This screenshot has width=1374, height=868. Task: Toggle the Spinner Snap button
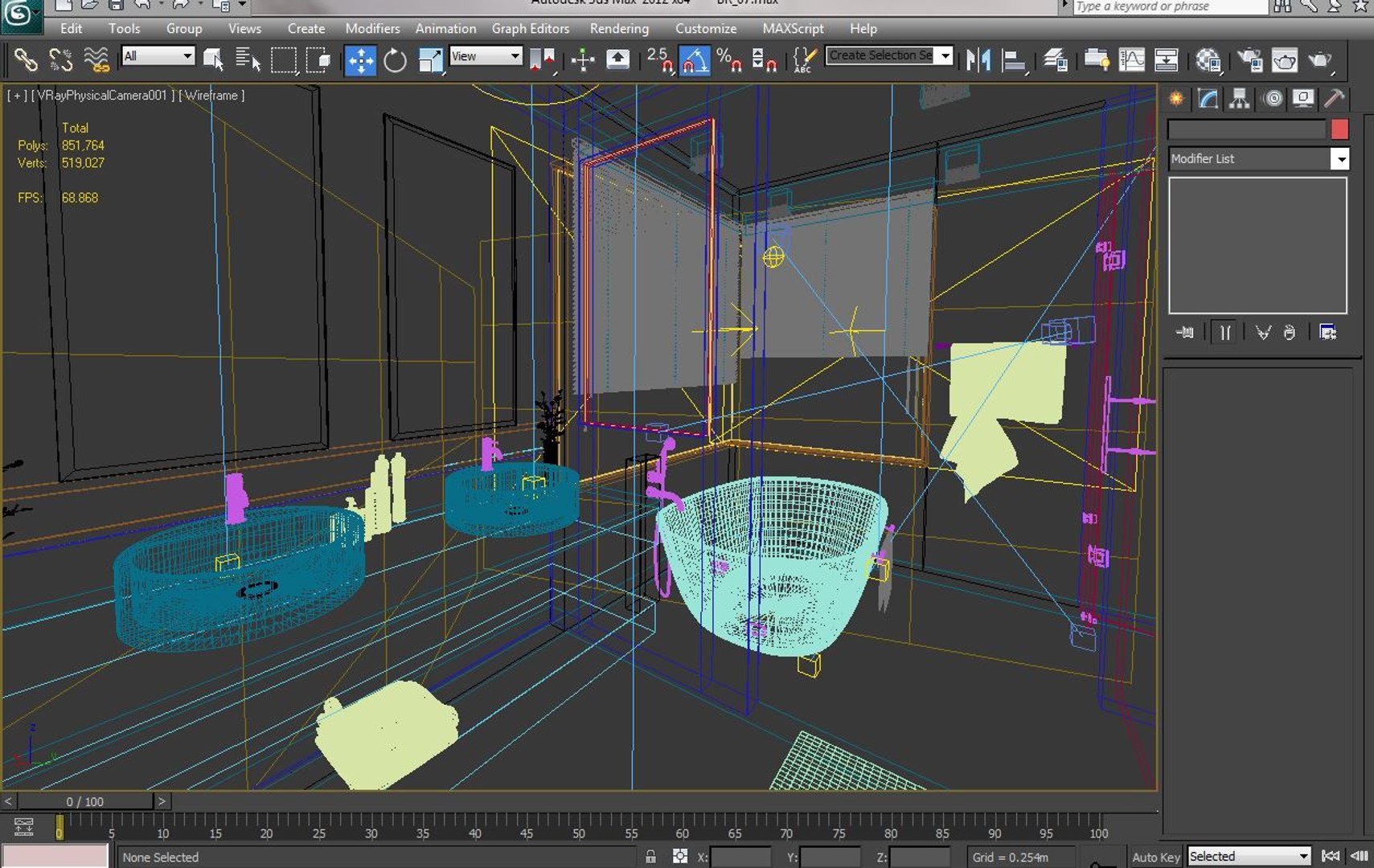[x=764, y=59]
